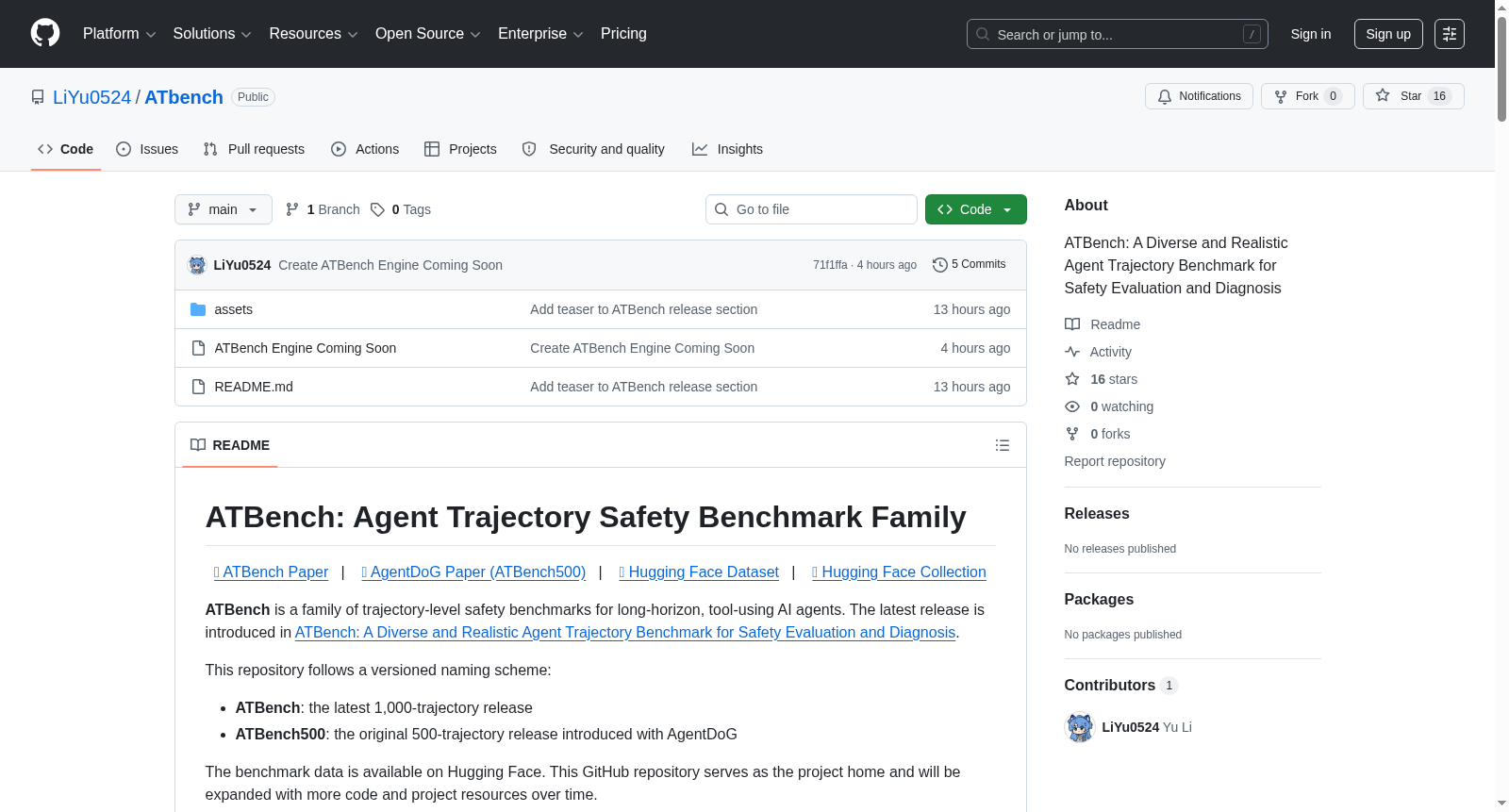Open the README.md file
The image size is (1509, 812).
tap(254, 387)
